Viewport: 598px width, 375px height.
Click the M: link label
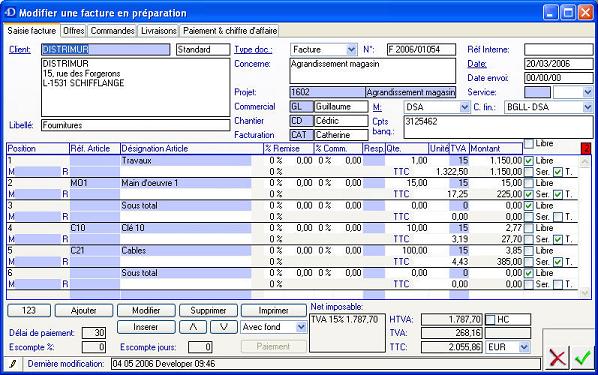(x=377, y=107)
